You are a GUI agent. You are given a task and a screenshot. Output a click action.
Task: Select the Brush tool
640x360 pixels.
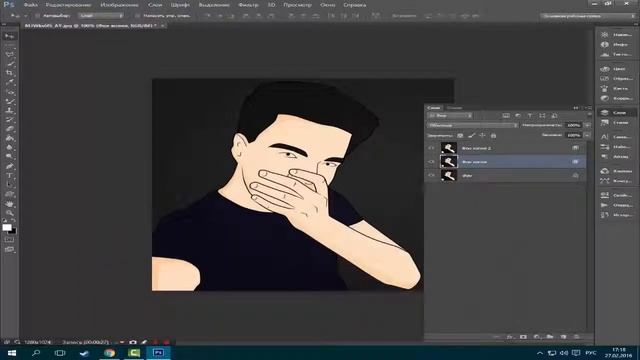(x=9, y=101)
